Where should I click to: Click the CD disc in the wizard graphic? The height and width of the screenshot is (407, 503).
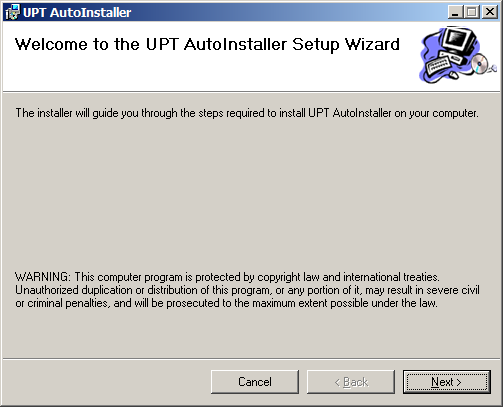tap(480, 63)
